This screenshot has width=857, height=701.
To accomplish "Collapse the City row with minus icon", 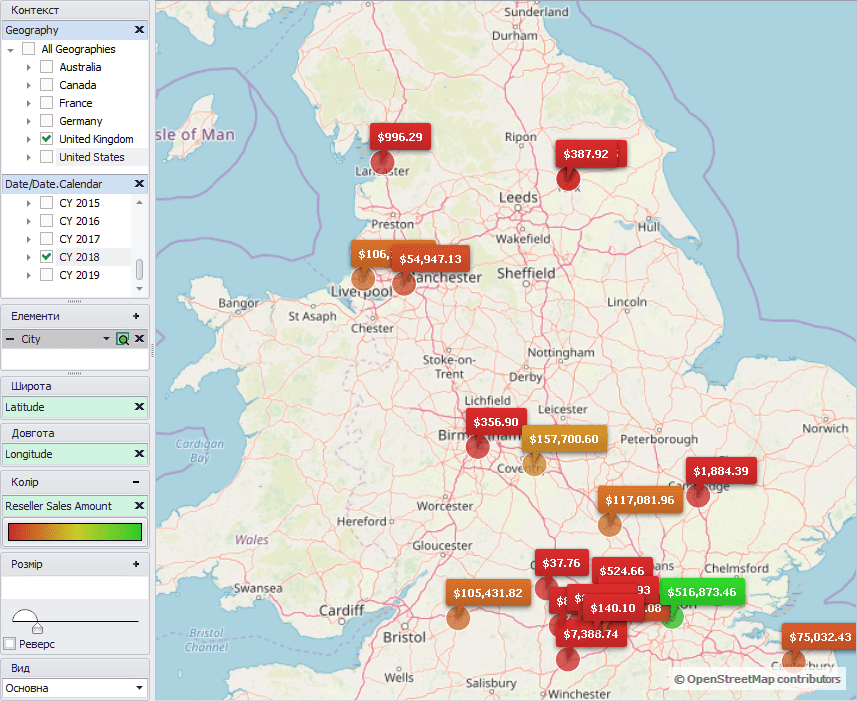I will (x=10, y=339).
